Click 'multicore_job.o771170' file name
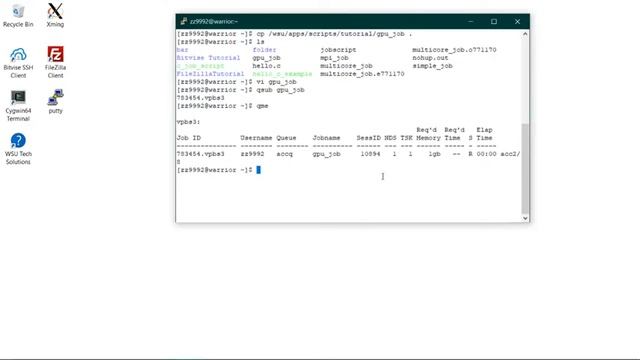640x360 pixels. [x=454, y=50]
